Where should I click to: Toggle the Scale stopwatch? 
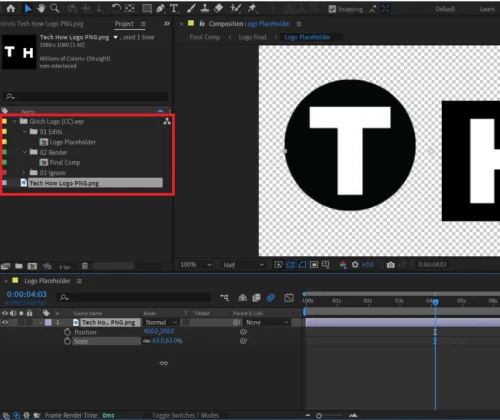pyautogui.click(x=67, y=341)
